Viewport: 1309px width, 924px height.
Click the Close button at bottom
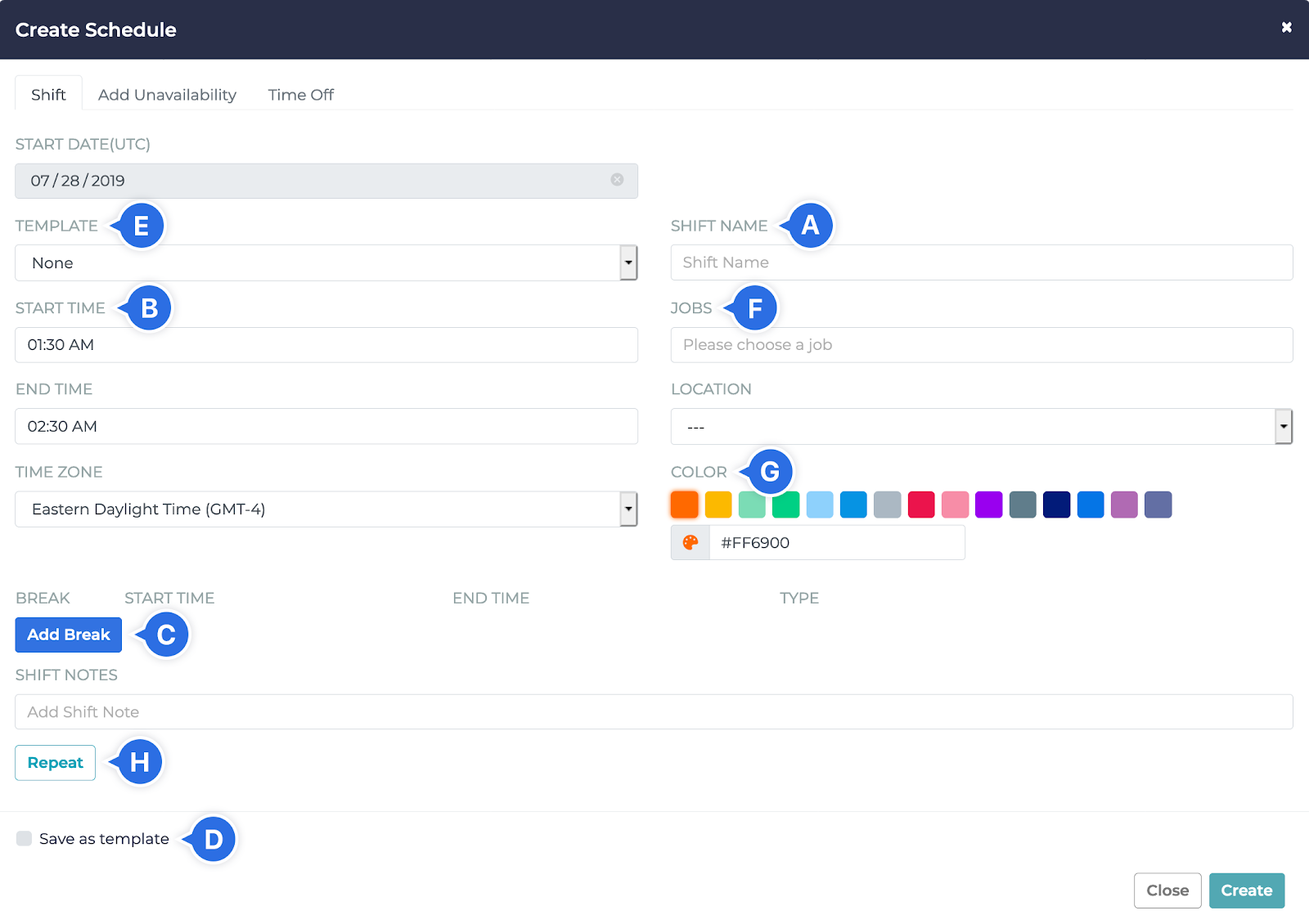[x=1167, y=890]
